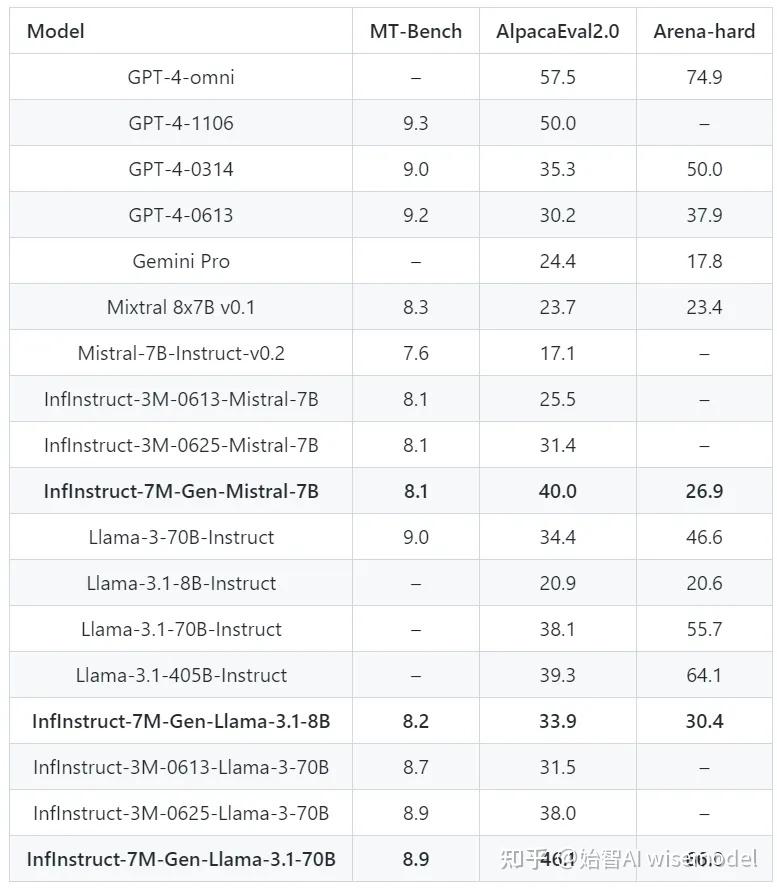
Task: Click bold InfInstruct-7M-Gen-Mistral-7B row label
Action: [x=181, y=491]
